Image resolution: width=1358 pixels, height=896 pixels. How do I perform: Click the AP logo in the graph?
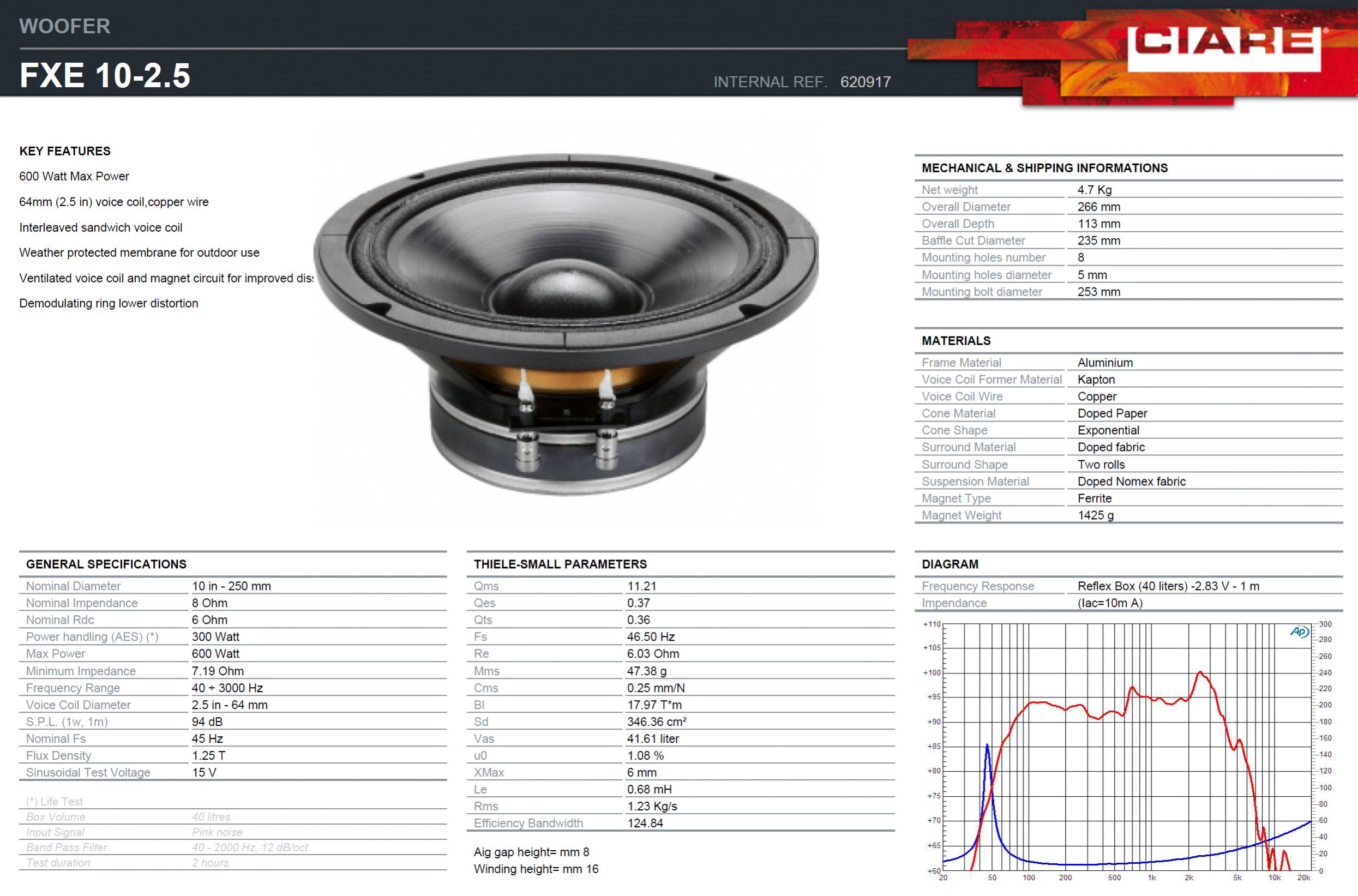(x=1299, y=632)
